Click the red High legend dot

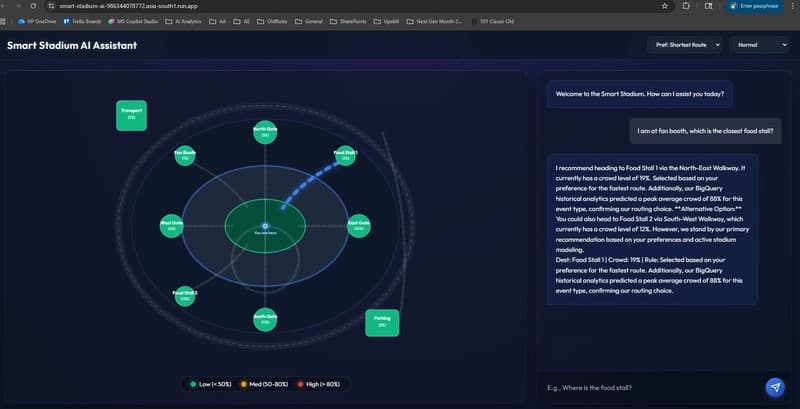coord(300,384)
